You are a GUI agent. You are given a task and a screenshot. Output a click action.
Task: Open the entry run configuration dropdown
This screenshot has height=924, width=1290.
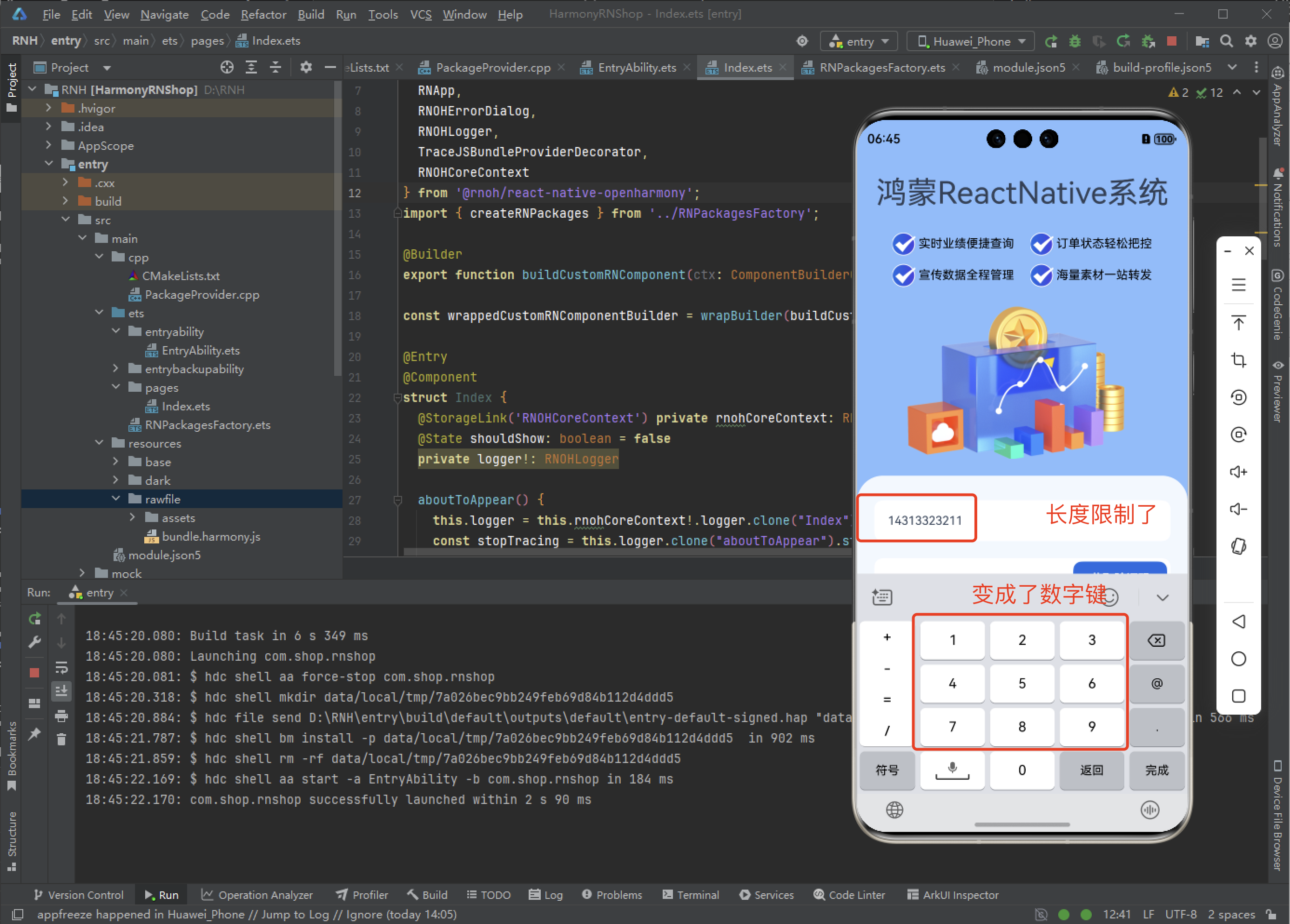859,41
